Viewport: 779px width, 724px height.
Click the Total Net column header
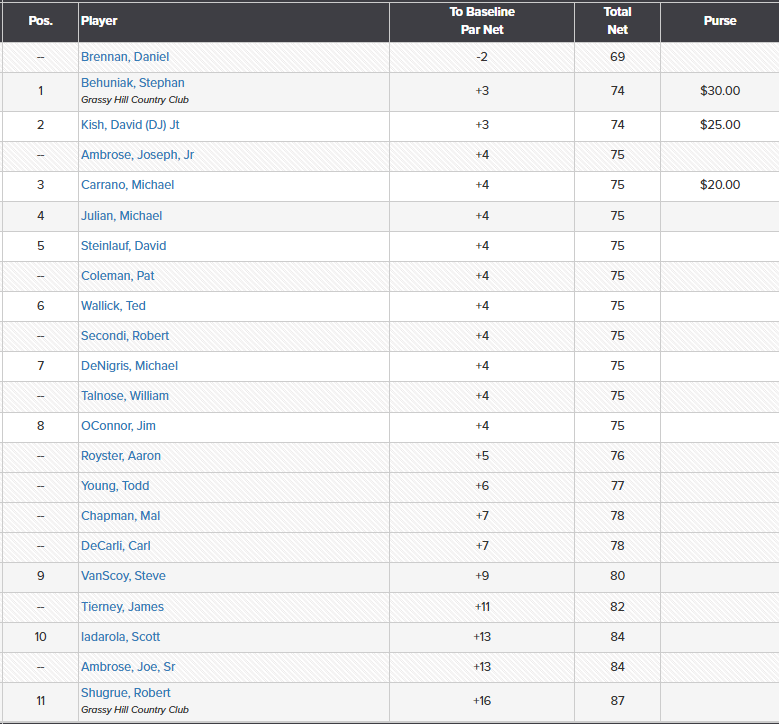click(x=617, y=21)
